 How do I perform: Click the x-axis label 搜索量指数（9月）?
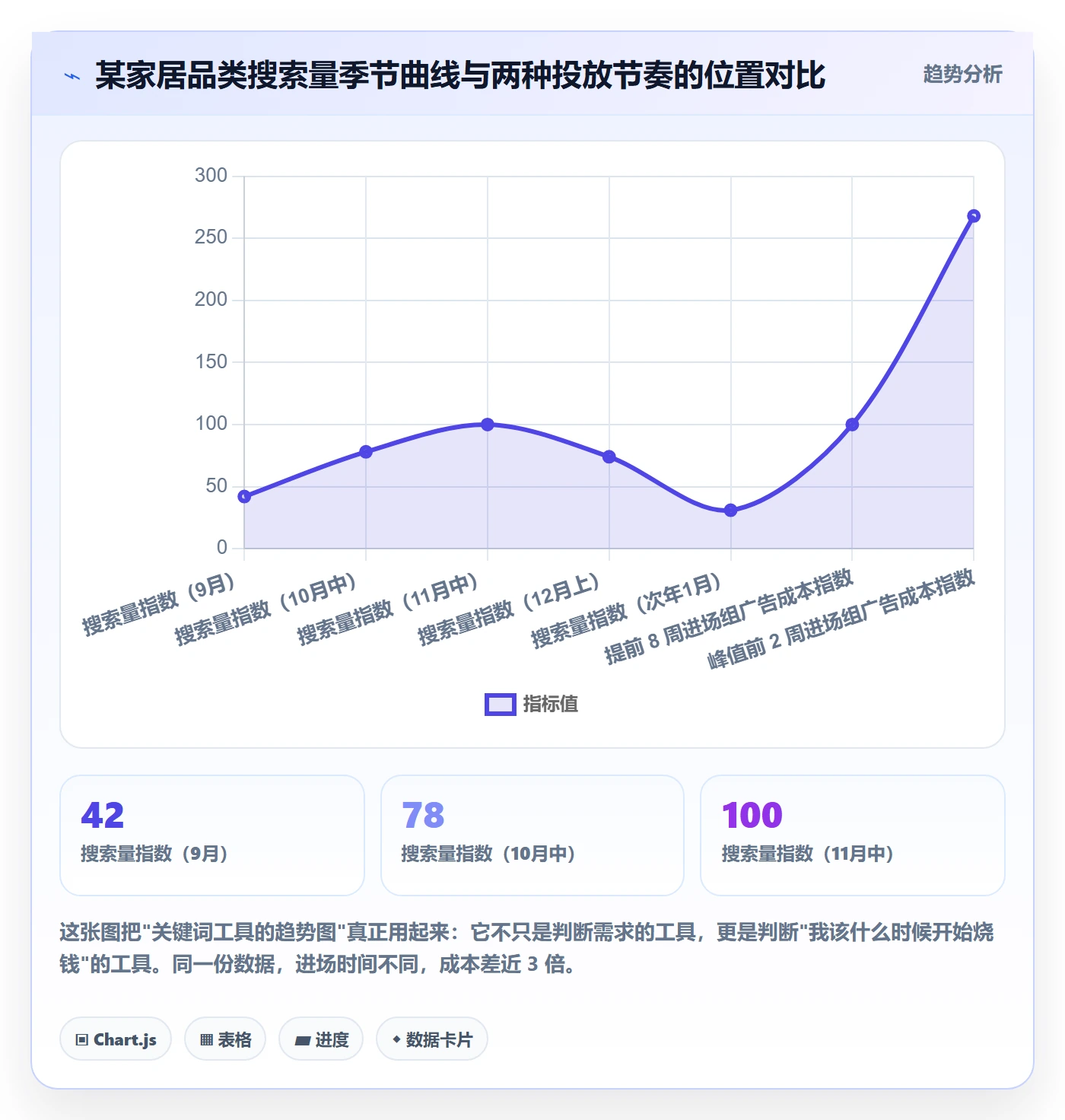pyautogui.click(x=159, y=606)
